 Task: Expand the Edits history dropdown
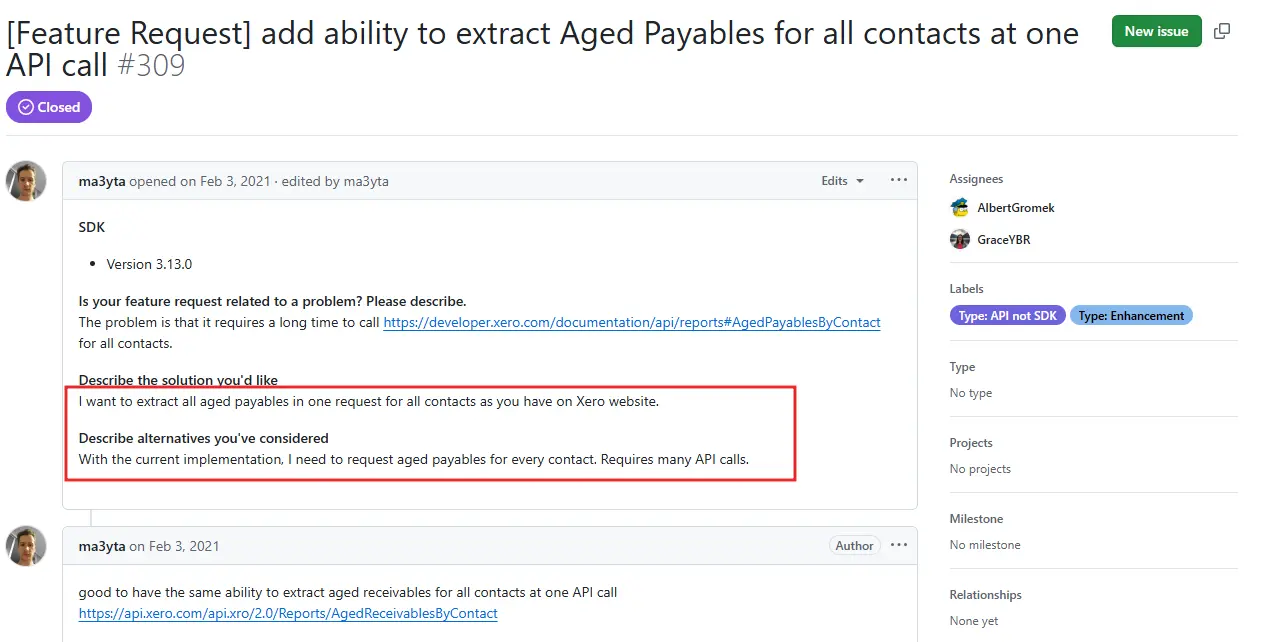click(842, 181)
